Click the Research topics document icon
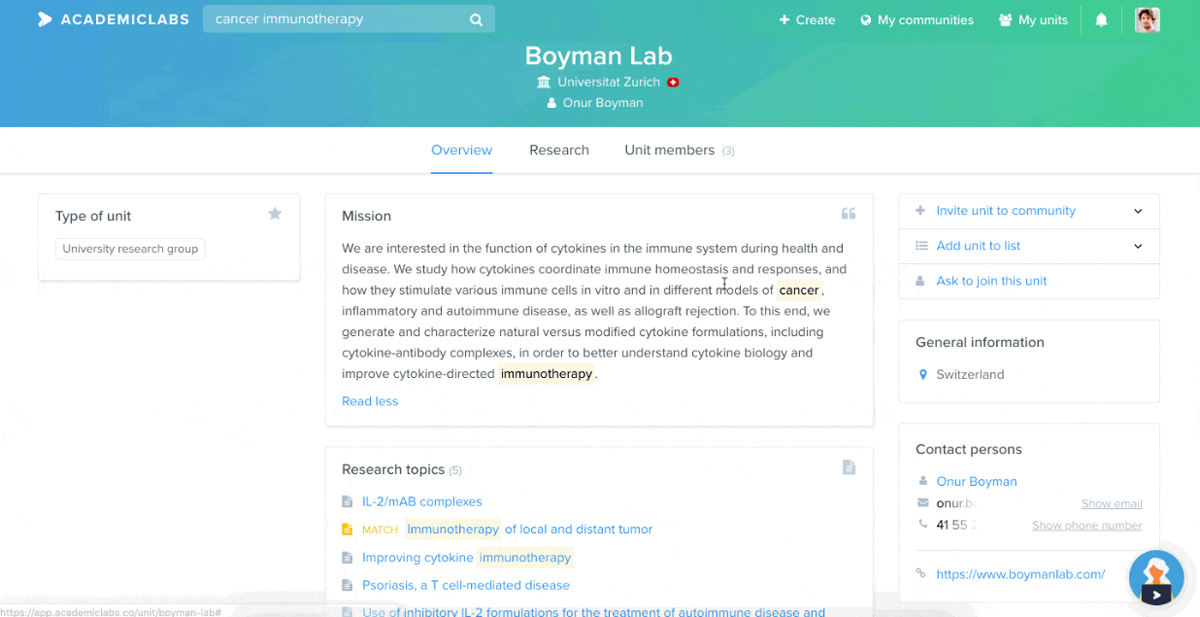Viewport: 1200px width, 617px height. (x=848, y=467)
